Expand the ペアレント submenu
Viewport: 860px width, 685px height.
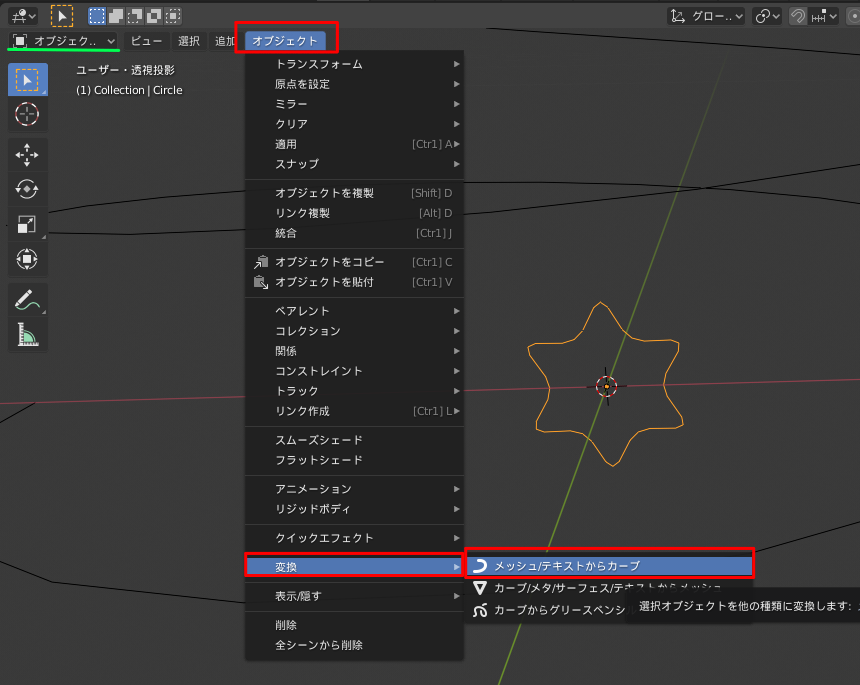coord(354,311)
